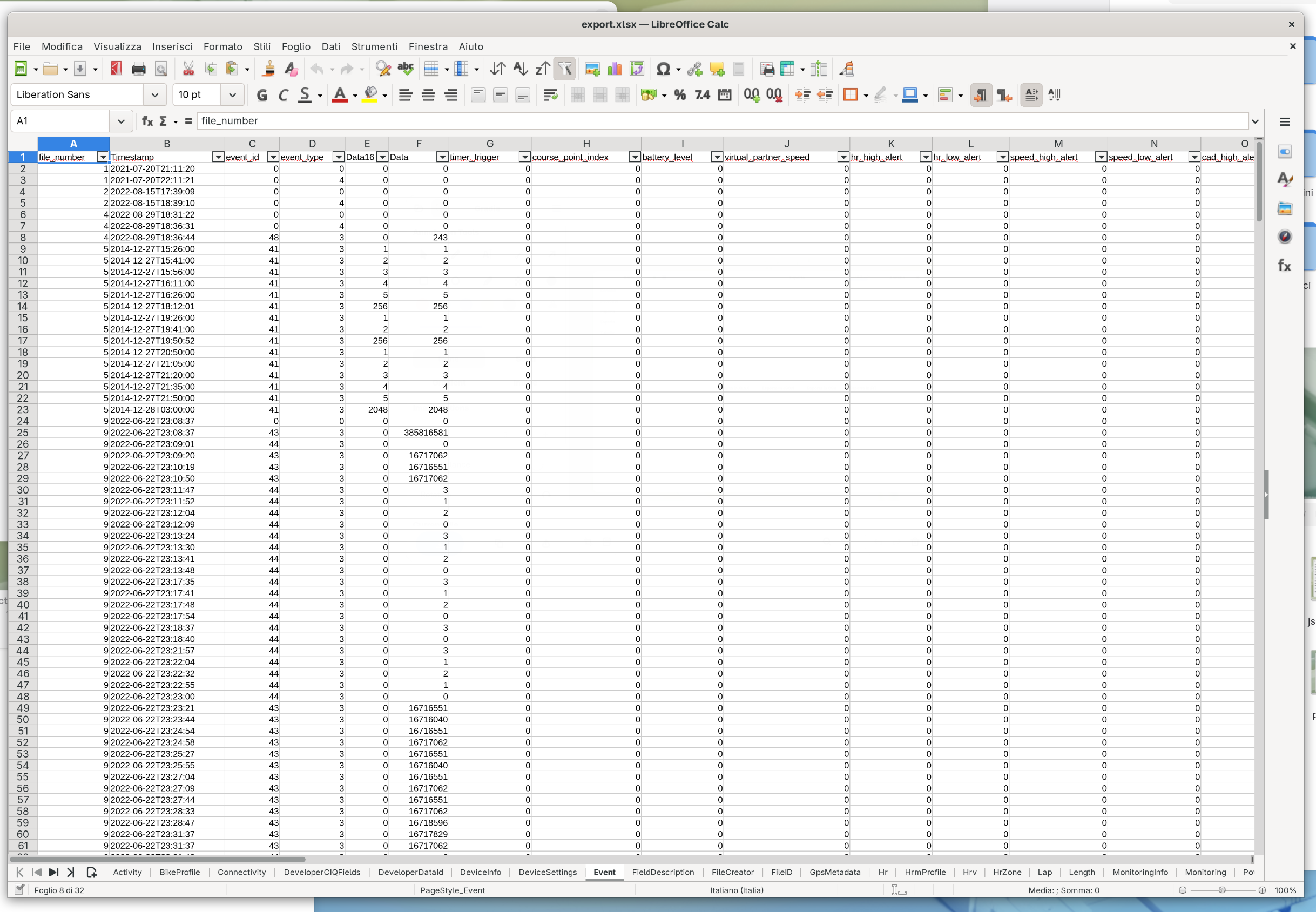Open the Timestamp column filter dropdown
Image resolution: width=1316 pixels, height=912 pixels.
[218, 157]
